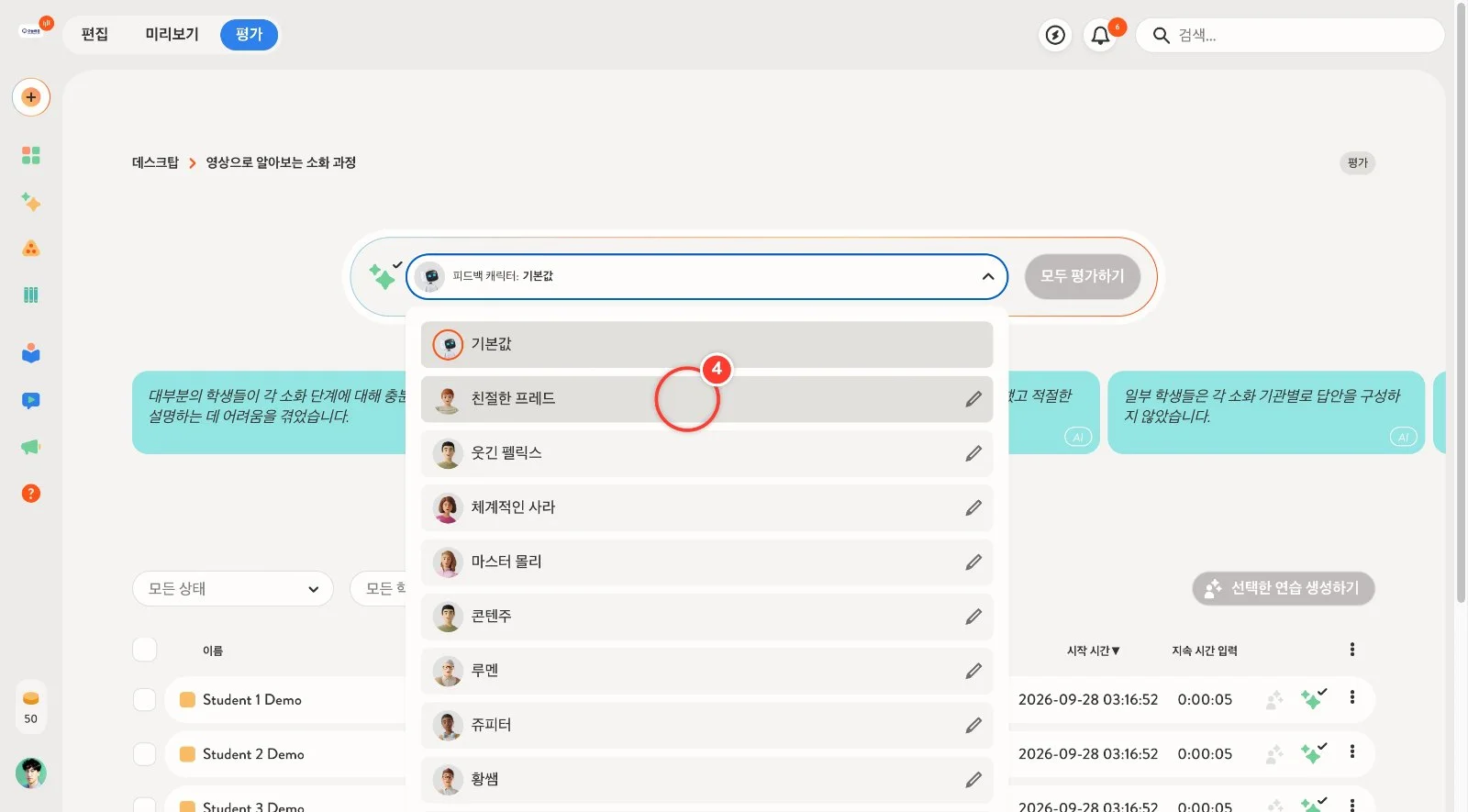This screenshot has width=1468, height=812.
Task: Select the 기본값 feedback character option
Action: [x=706, y=344]
